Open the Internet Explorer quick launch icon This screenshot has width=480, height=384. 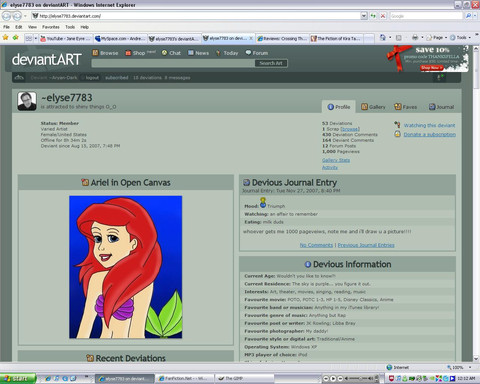[48, 378]
